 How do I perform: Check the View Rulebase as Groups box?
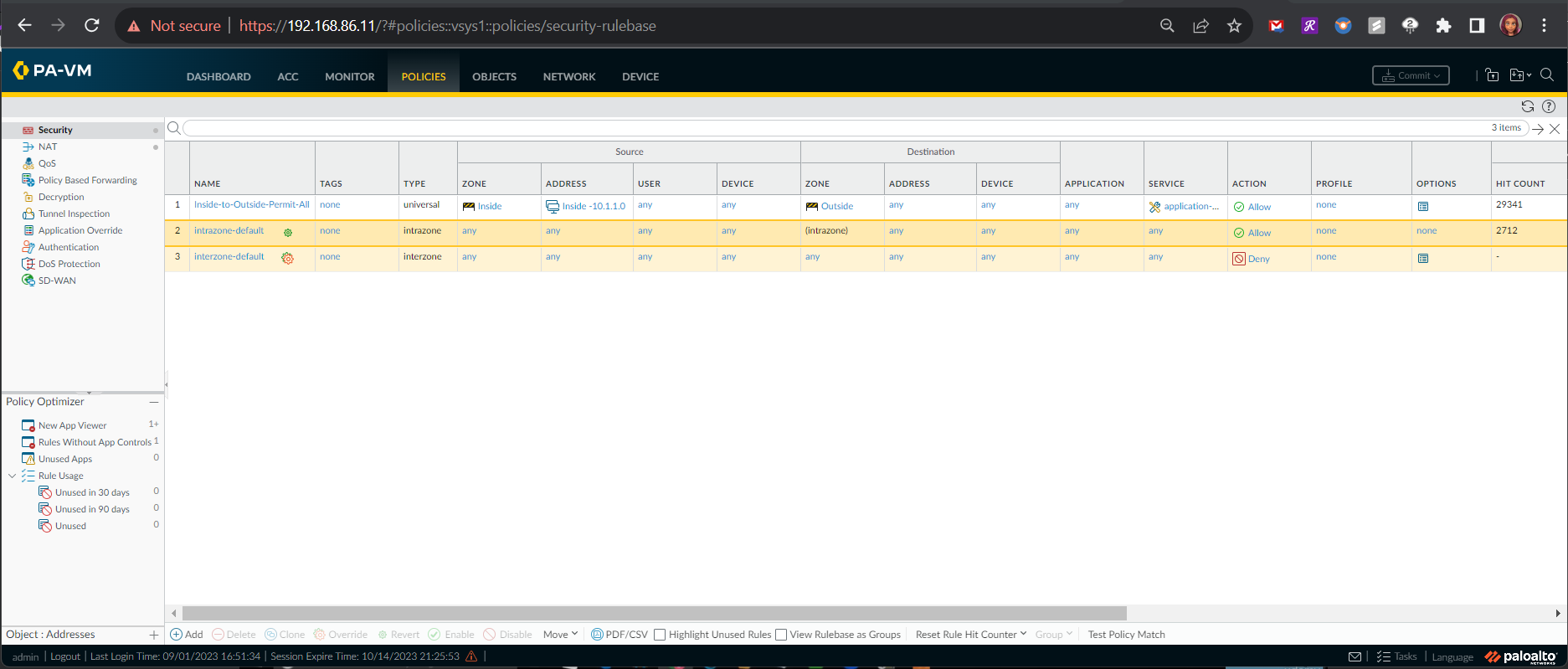781,635
